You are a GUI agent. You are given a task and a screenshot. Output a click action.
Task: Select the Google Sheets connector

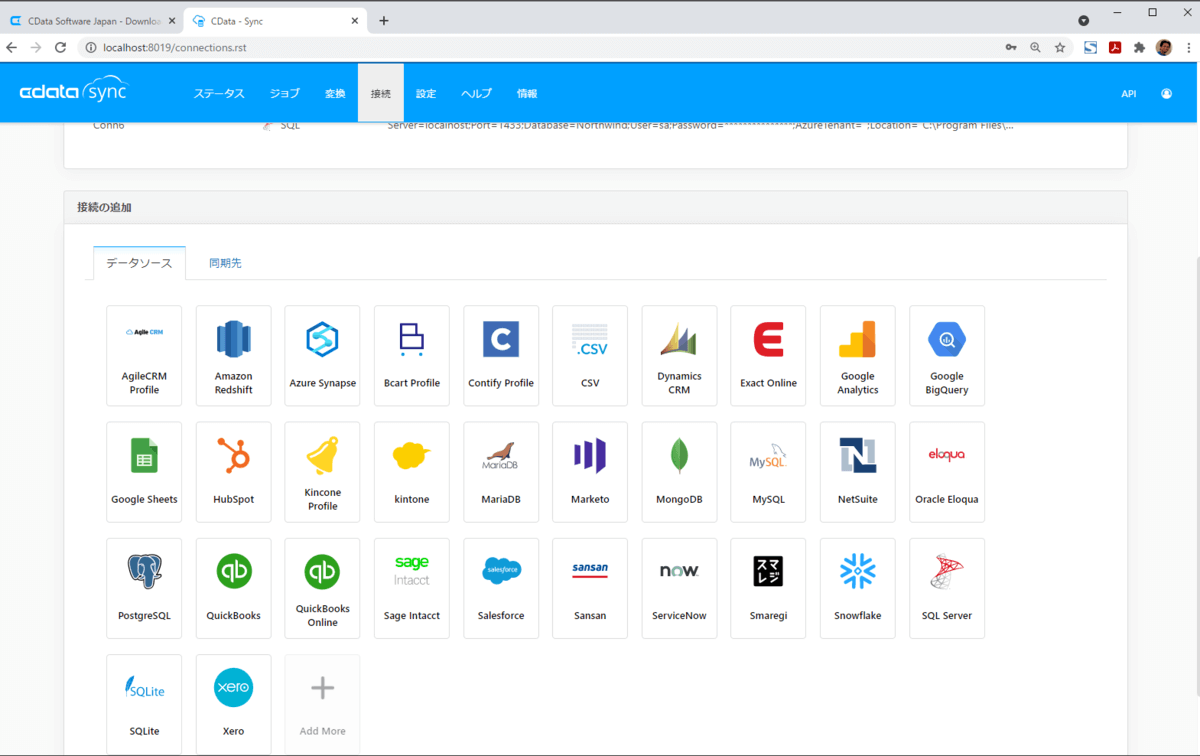pyautogui.click(x=144, y=472)
